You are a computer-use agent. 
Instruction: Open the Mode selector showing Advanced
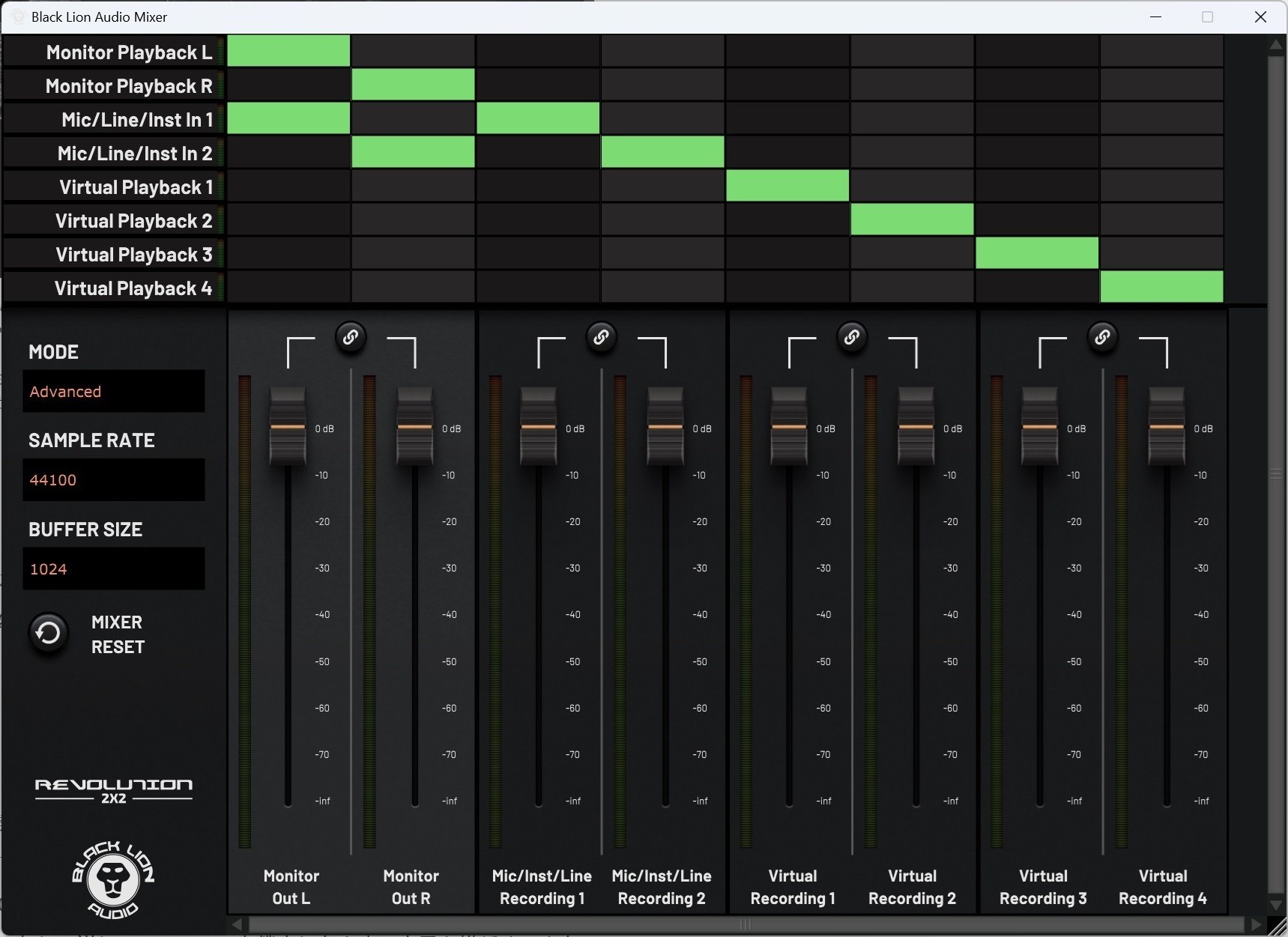tap(114, 391)
